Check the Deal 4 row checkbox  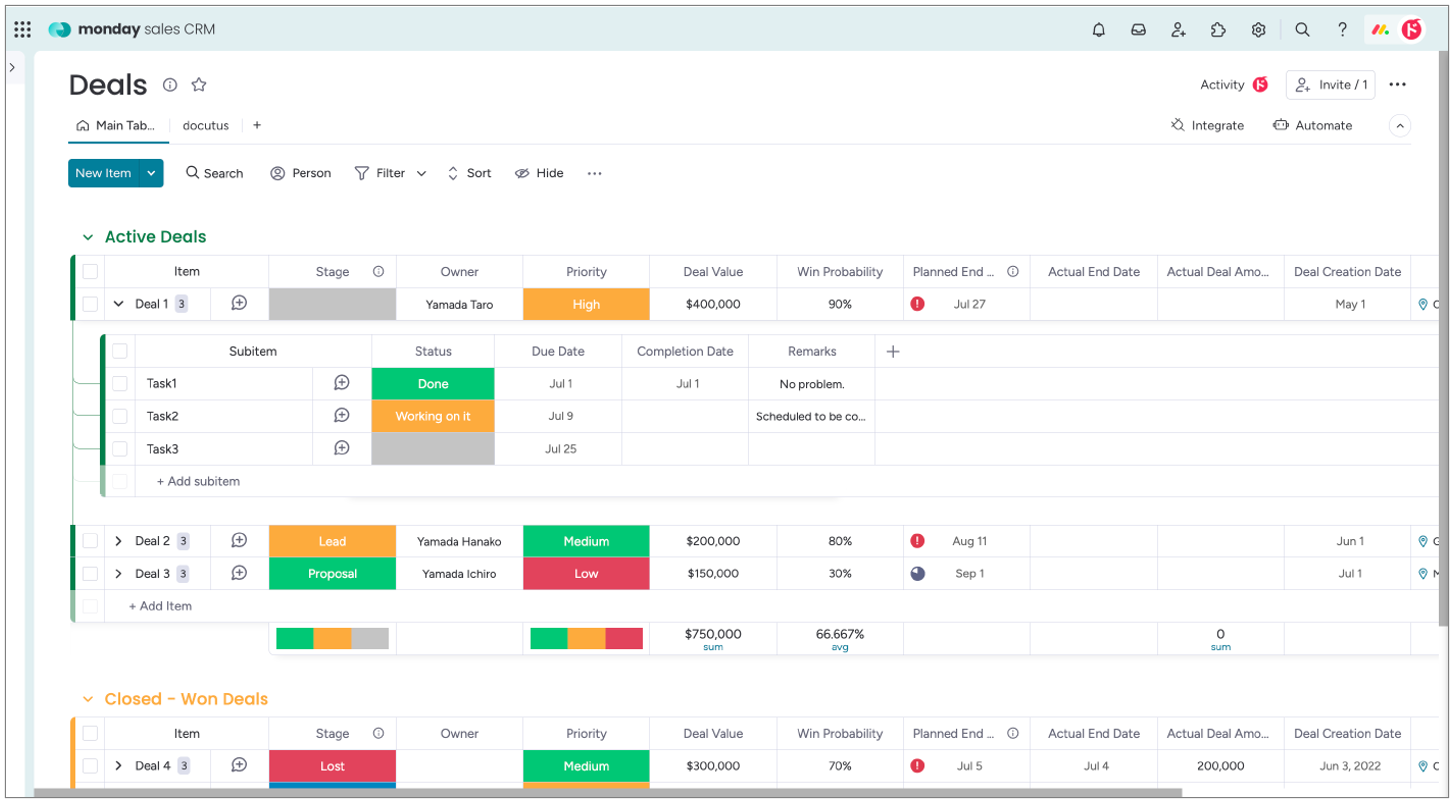point(90,766)
